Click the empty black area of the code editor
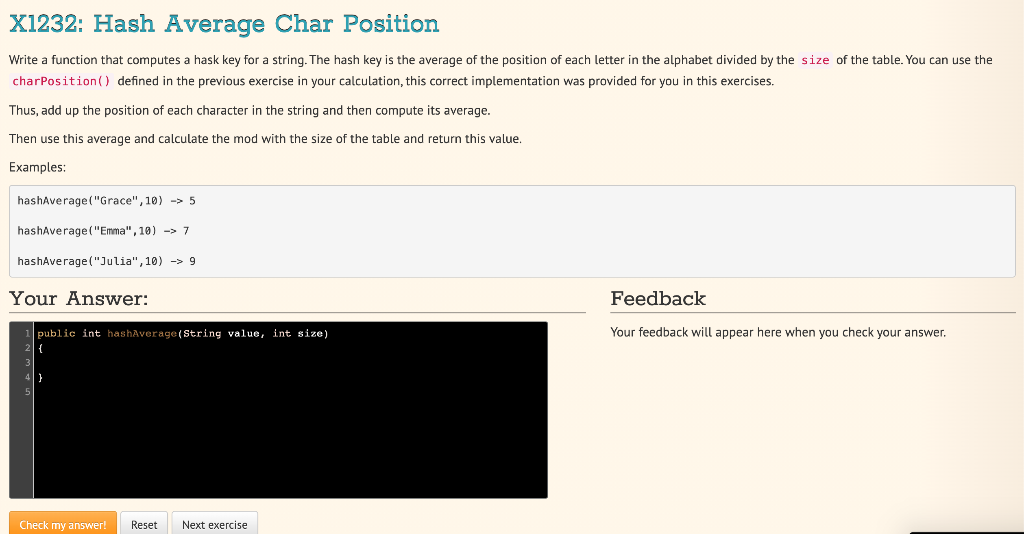 pyautogui.click(x=290, y=444)
